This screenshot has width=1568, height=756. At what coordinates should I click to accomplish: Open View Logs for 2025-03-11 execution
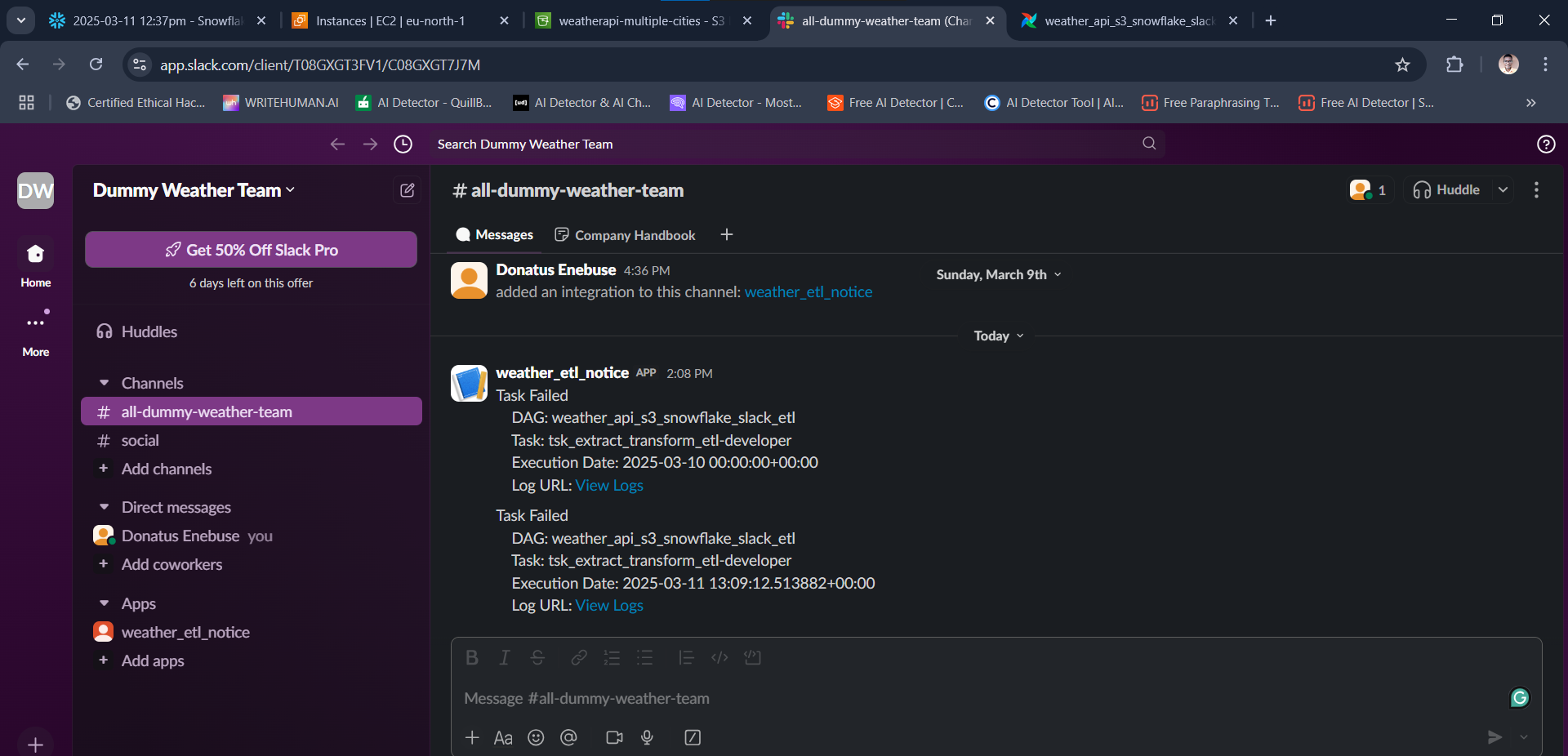point(609,606)
